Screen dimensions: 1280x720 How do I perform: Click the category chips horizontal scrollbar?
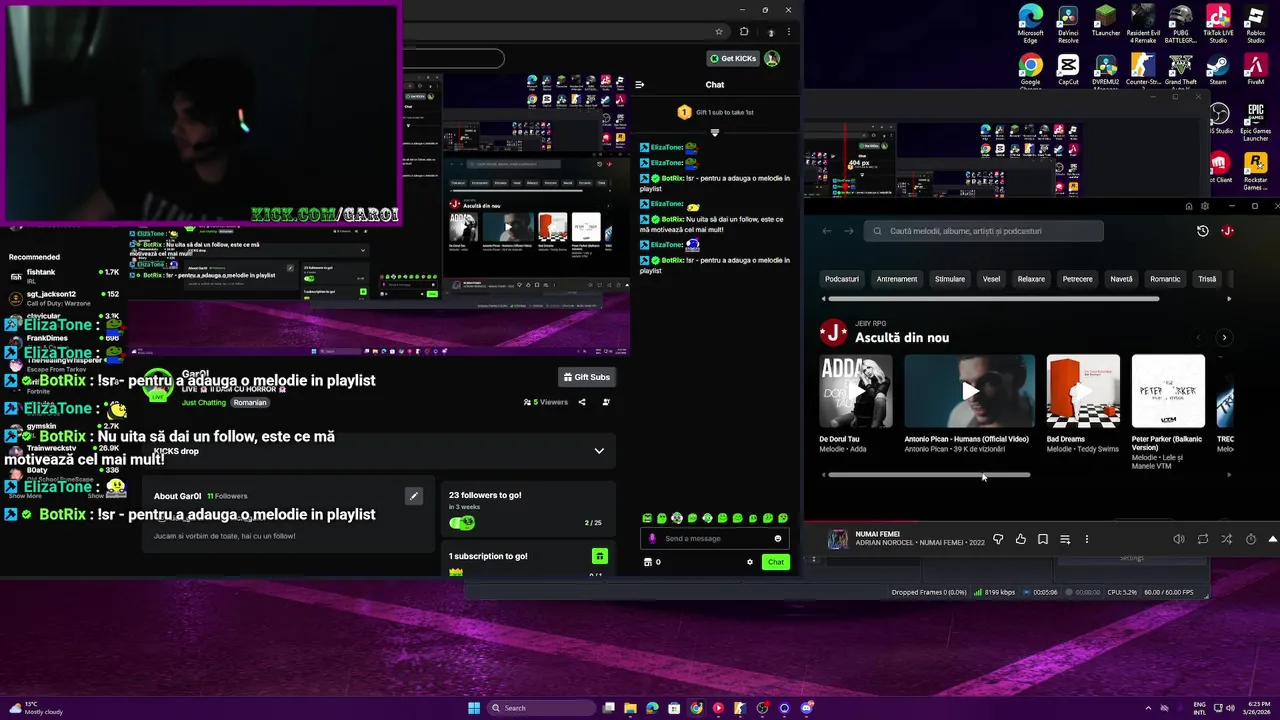(x=994, y=298)
